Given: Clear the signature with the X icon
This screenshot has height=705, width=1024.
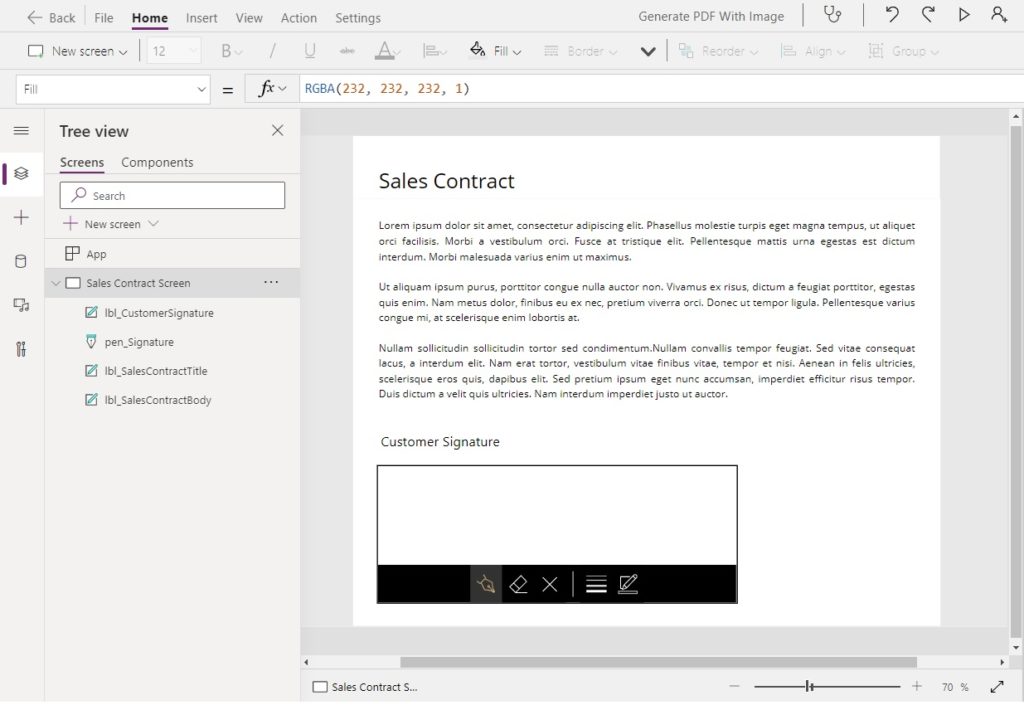Looking at the screenshot, I should [549, 583].
